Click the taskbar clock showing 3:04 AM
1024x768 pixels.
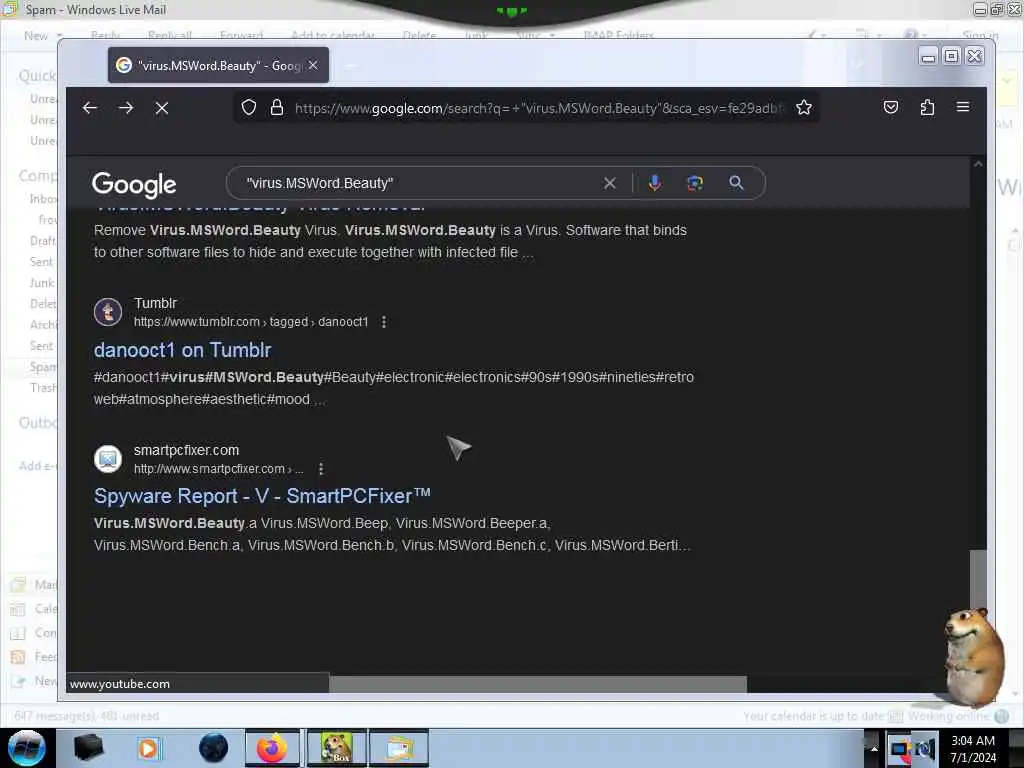click(972, 748)
